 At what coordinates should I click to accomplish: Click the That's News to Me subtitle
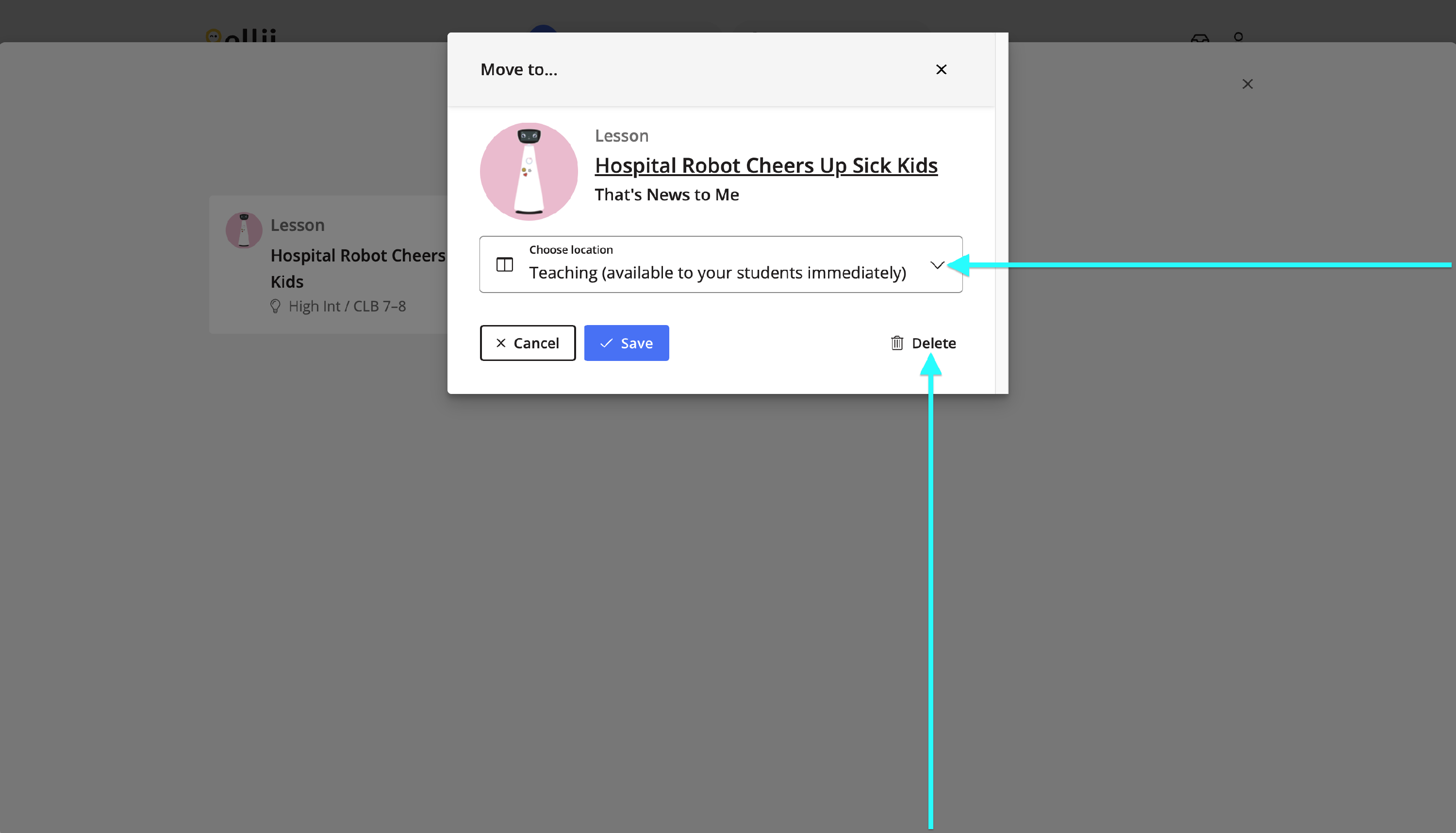[x=666, y=195]
